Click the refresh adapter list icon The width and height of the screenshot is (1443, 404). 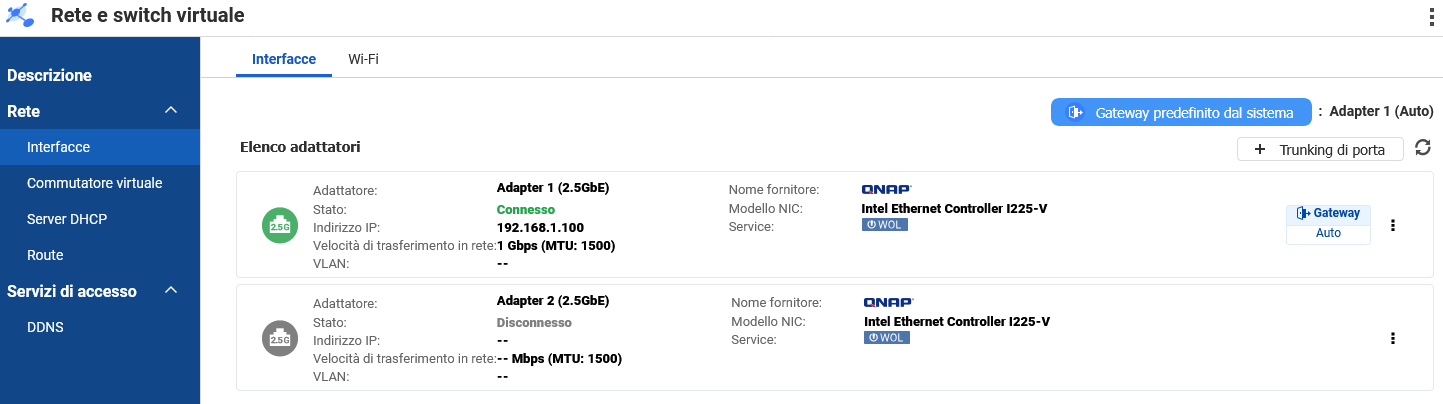[x=1423, y=148]
